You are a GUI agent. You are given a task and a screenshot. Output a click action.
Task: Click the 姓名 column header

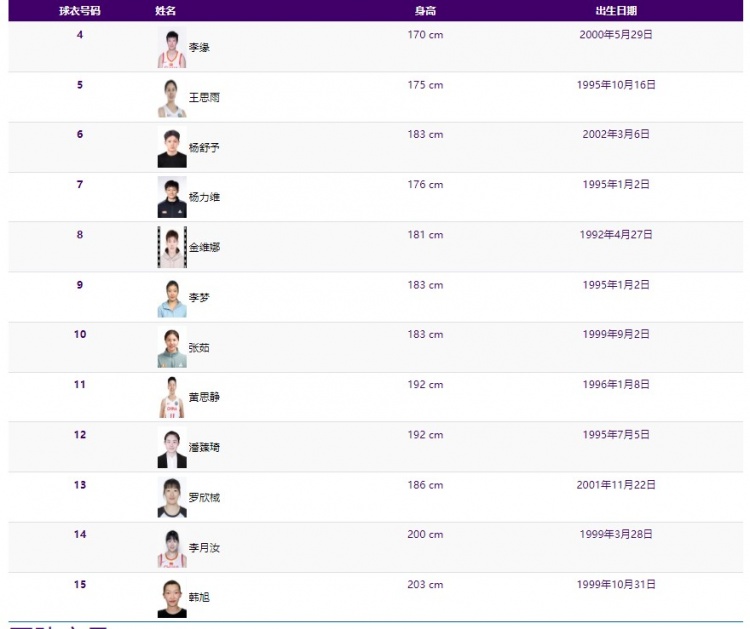click(x=165, y=11)
